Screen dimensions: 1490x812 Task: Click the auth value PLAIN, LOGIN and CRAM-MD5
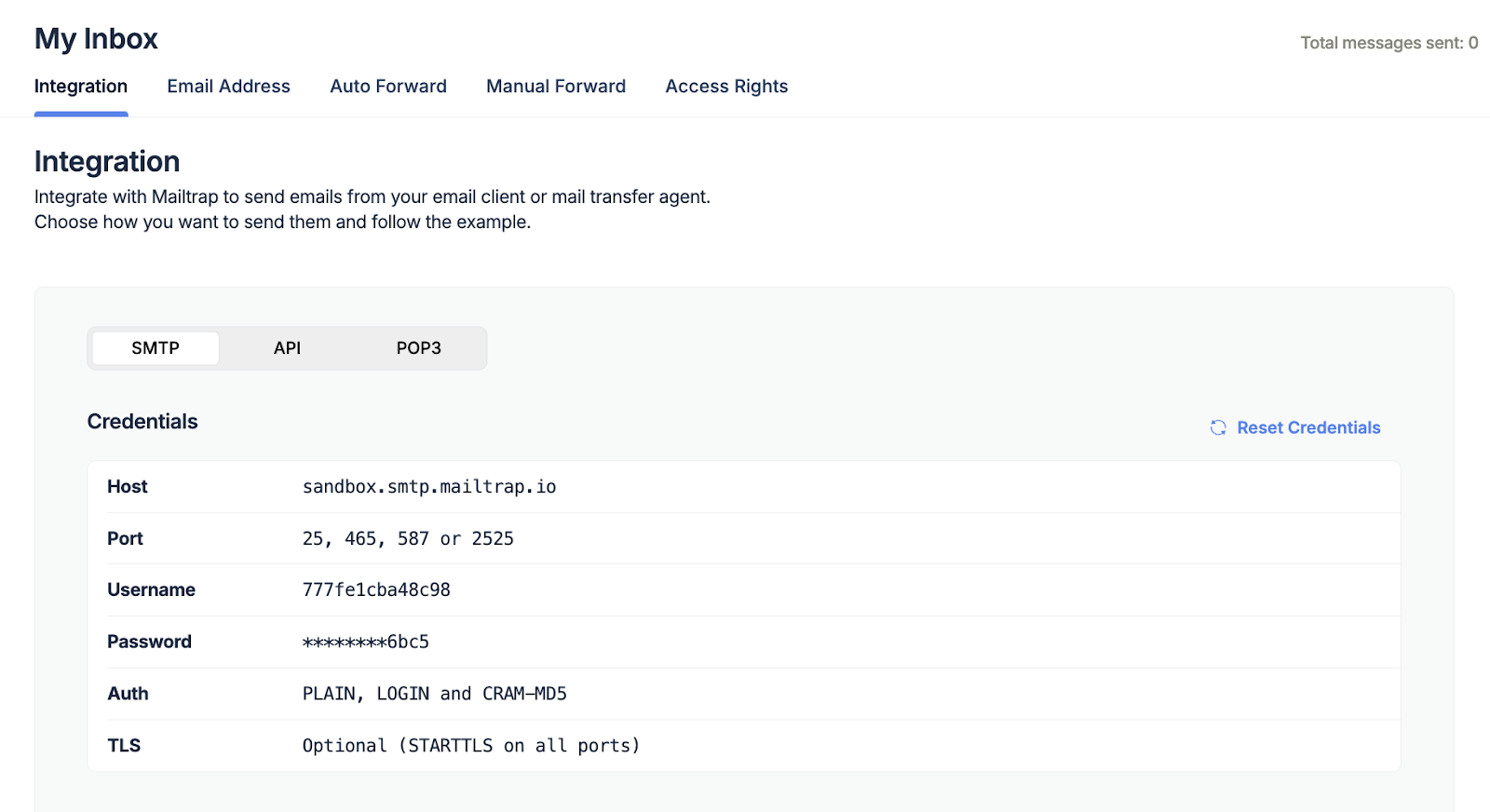(x=435, y=694)
